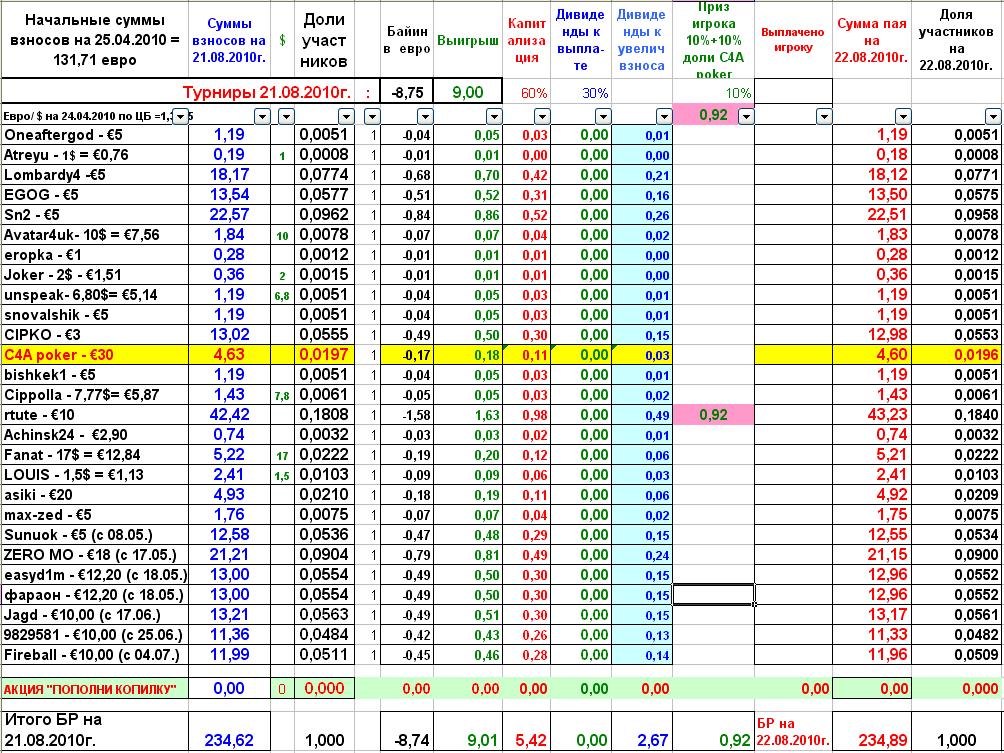Select the 60% capitalization rate cell
Screen dimensions: 1004x753
coord(527,93)
